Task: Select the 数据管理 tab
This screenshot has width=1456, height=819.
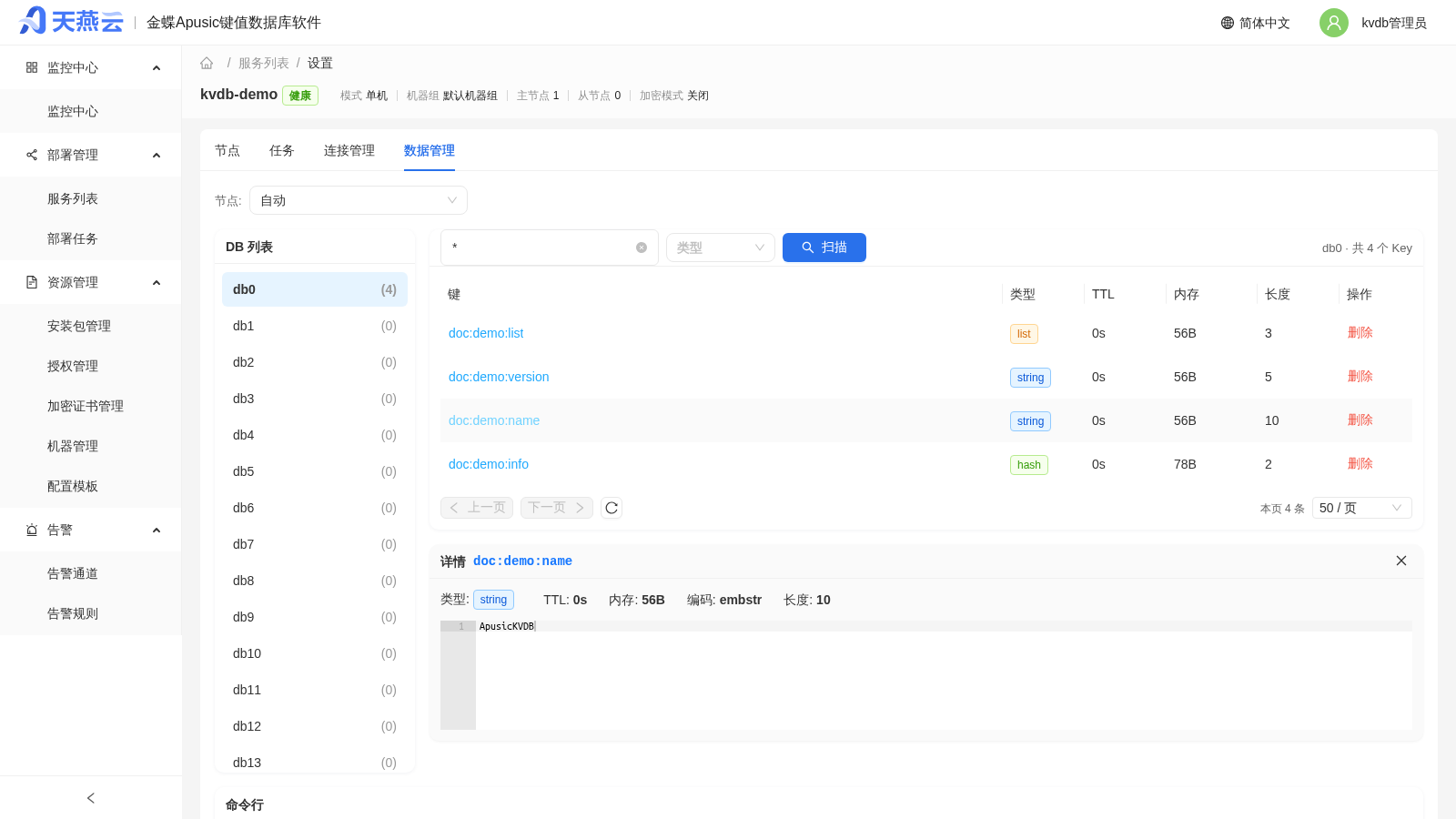Action: pyautogui.click(x=430, y=150)
